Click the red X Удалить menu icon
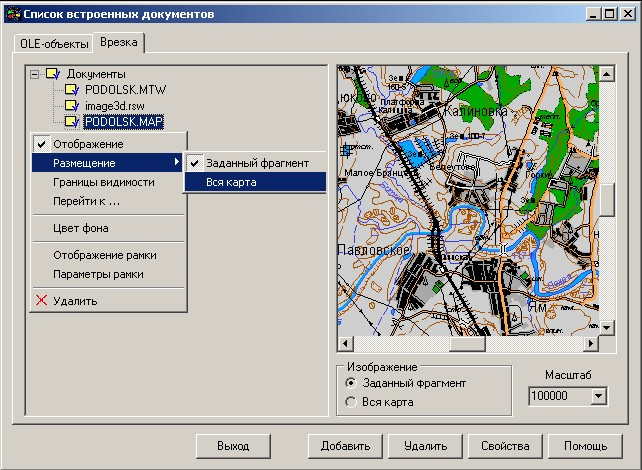Viewport: 642px width, 470px height. click(41, 300)
